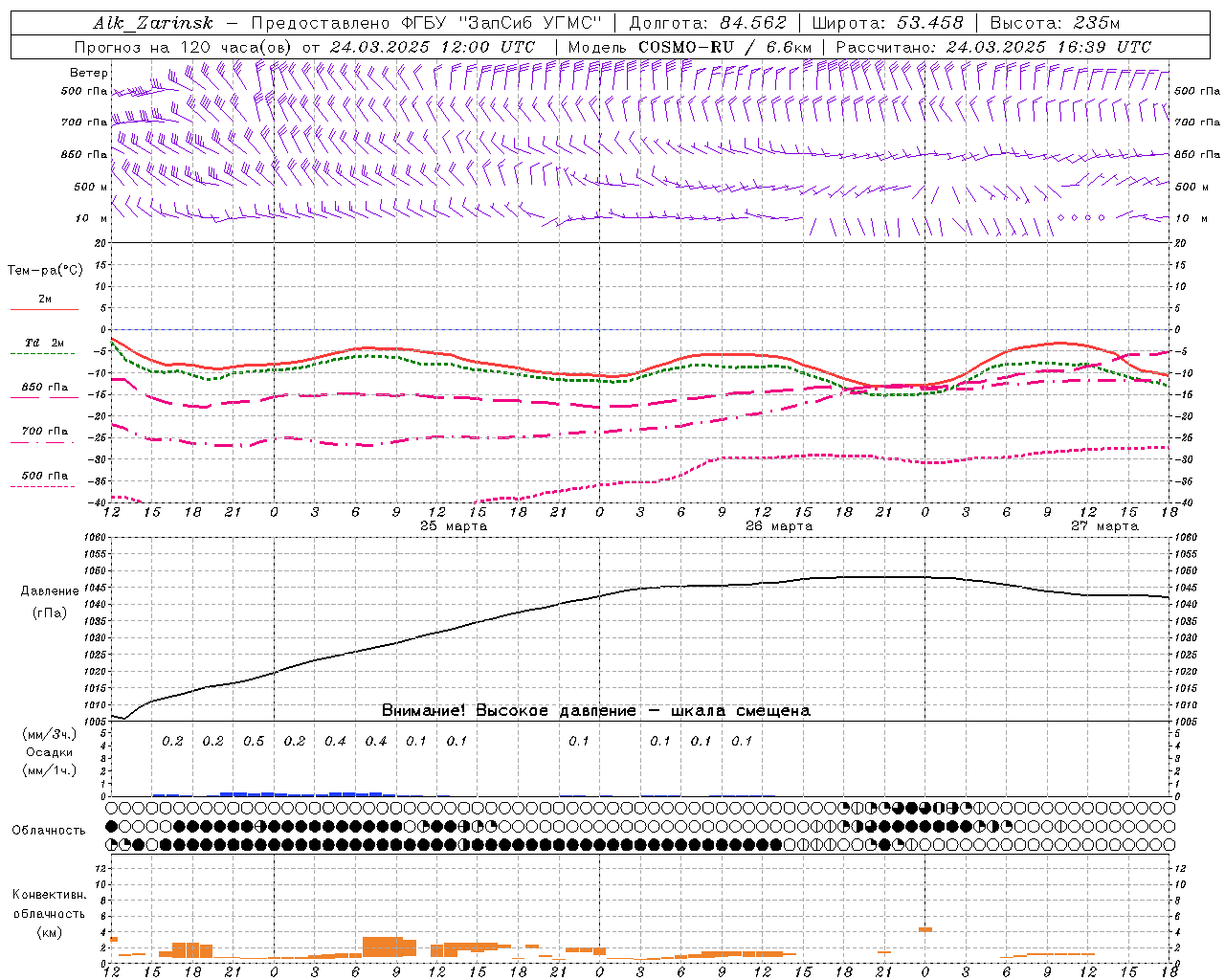Click the (км) unit under convective cloudiness

(49, 932)
